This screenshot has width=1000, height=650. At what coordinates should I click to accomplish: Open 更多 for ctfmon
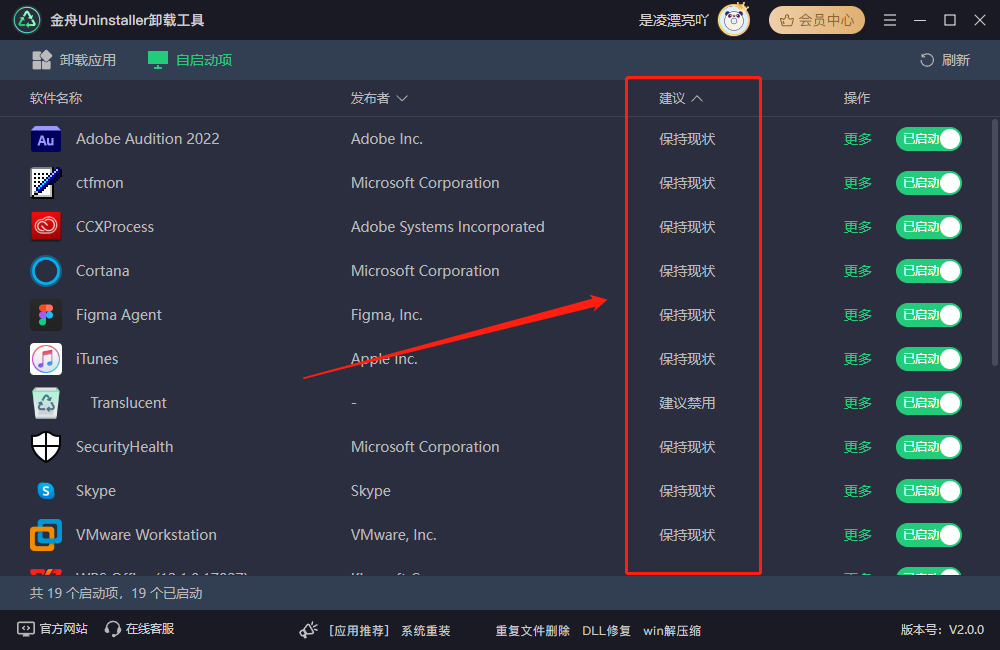pyautogui.click(x=857, y=183)
